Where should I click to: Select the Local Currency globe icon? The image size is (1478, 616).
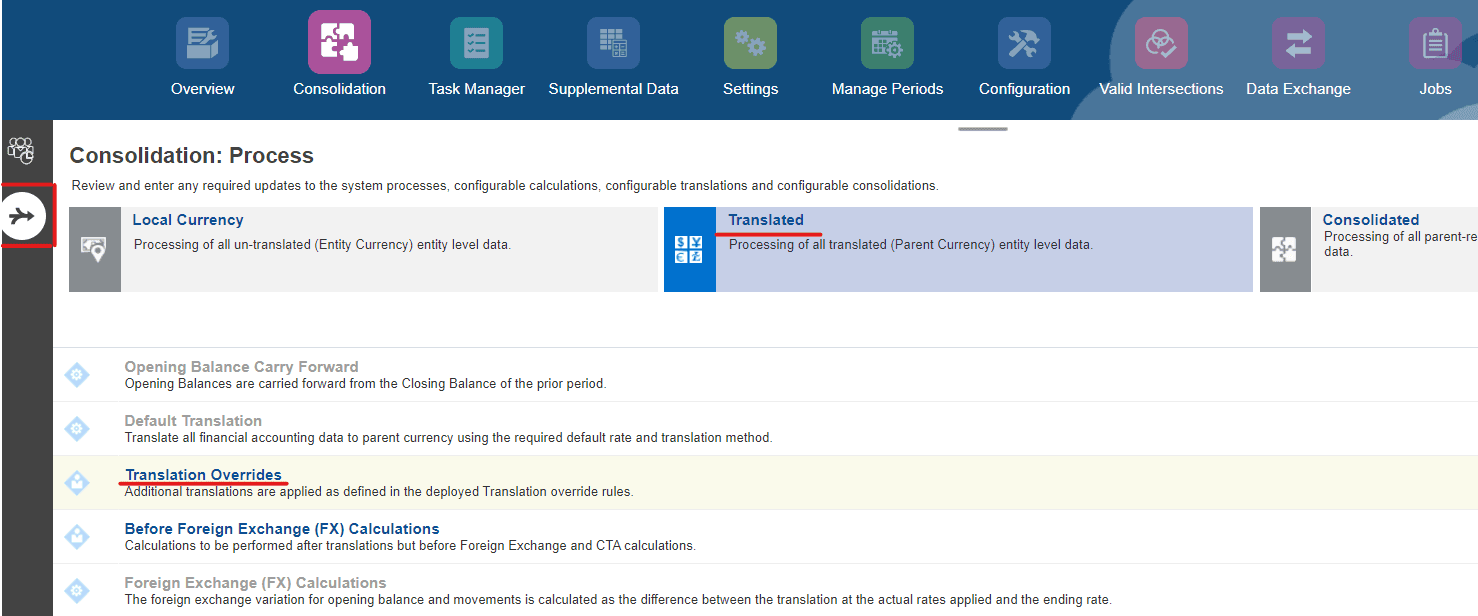pyautogui.click(x=94, y=249)
